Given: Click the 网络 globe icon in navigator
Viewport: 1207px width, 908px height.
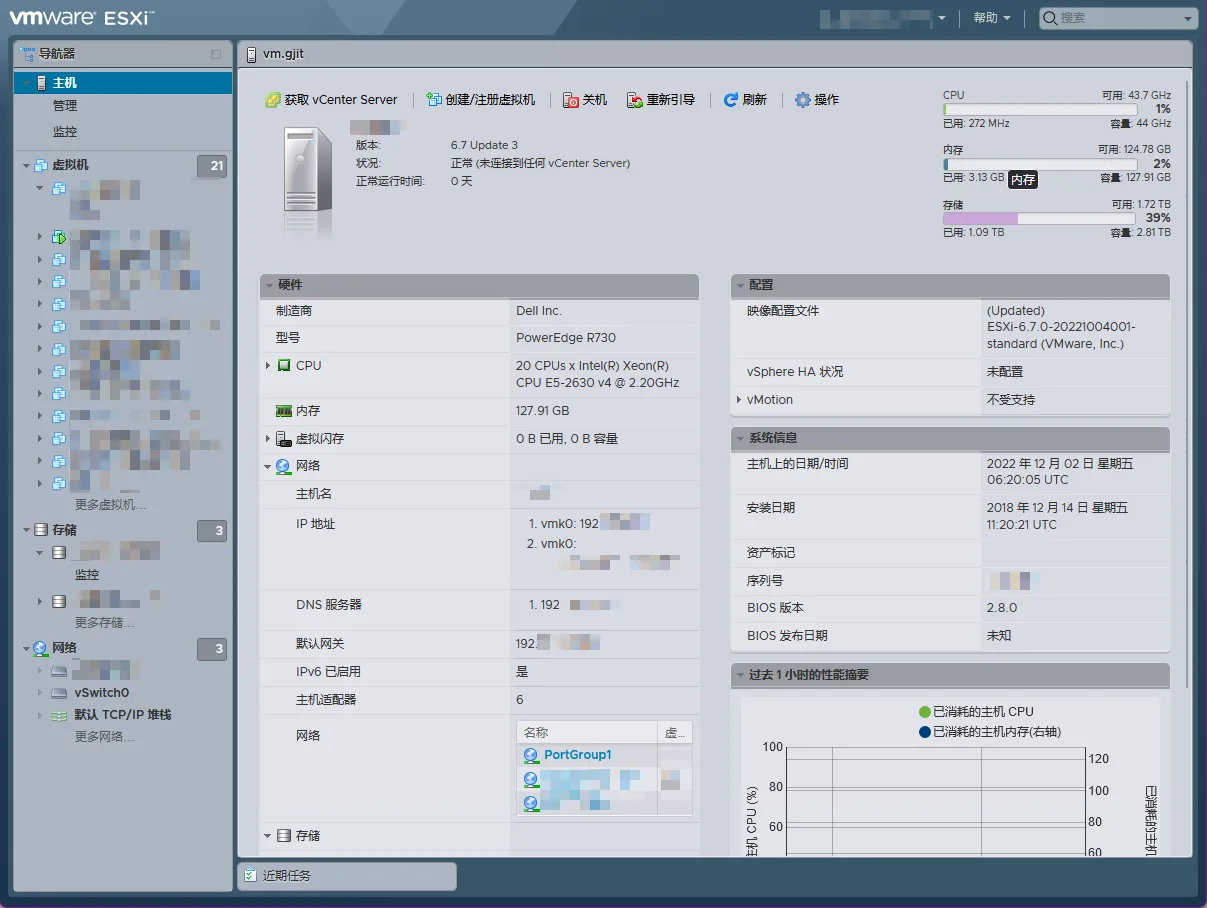Looking at the screenshot, I should point(41,649).
